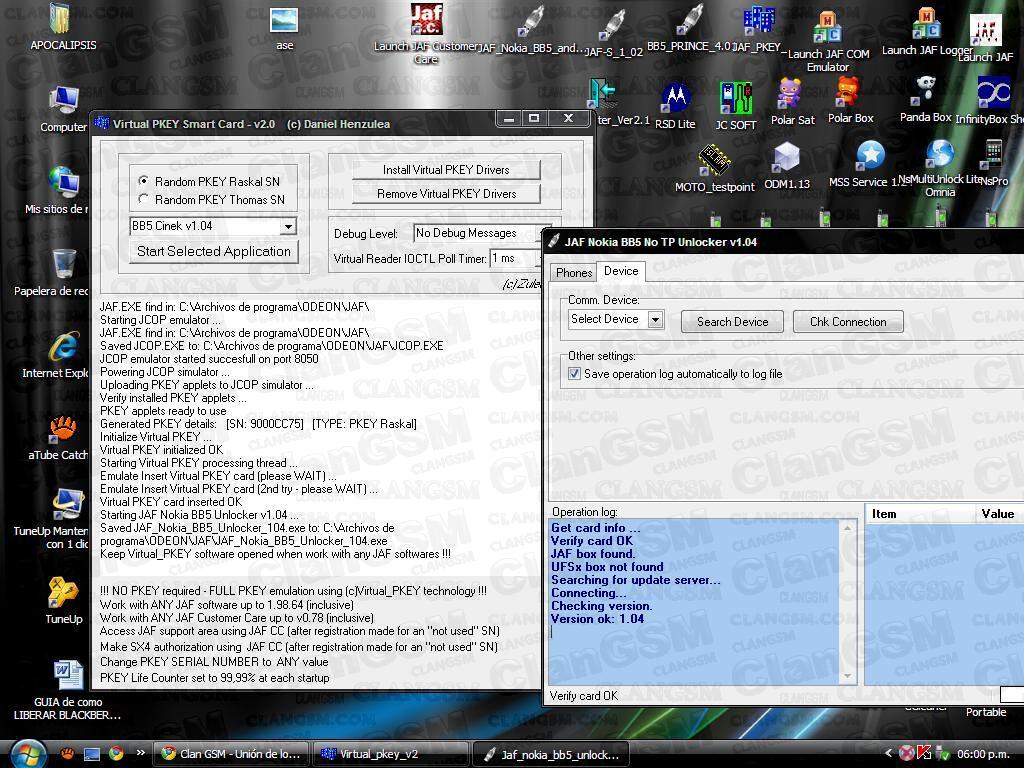This screenshot has height=768, width=1024.
Task: Open MSS Service desktop icon
Action: click(870, 157)
